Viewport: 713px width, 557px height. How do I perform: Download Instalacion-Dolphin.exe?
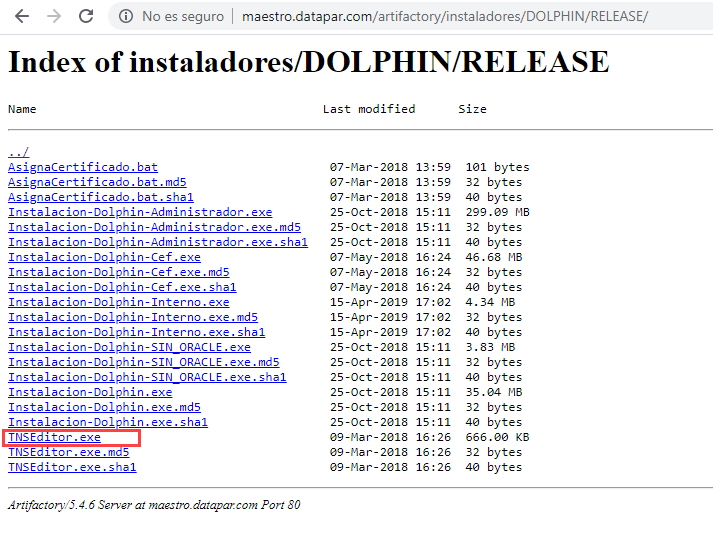point(90,392)
